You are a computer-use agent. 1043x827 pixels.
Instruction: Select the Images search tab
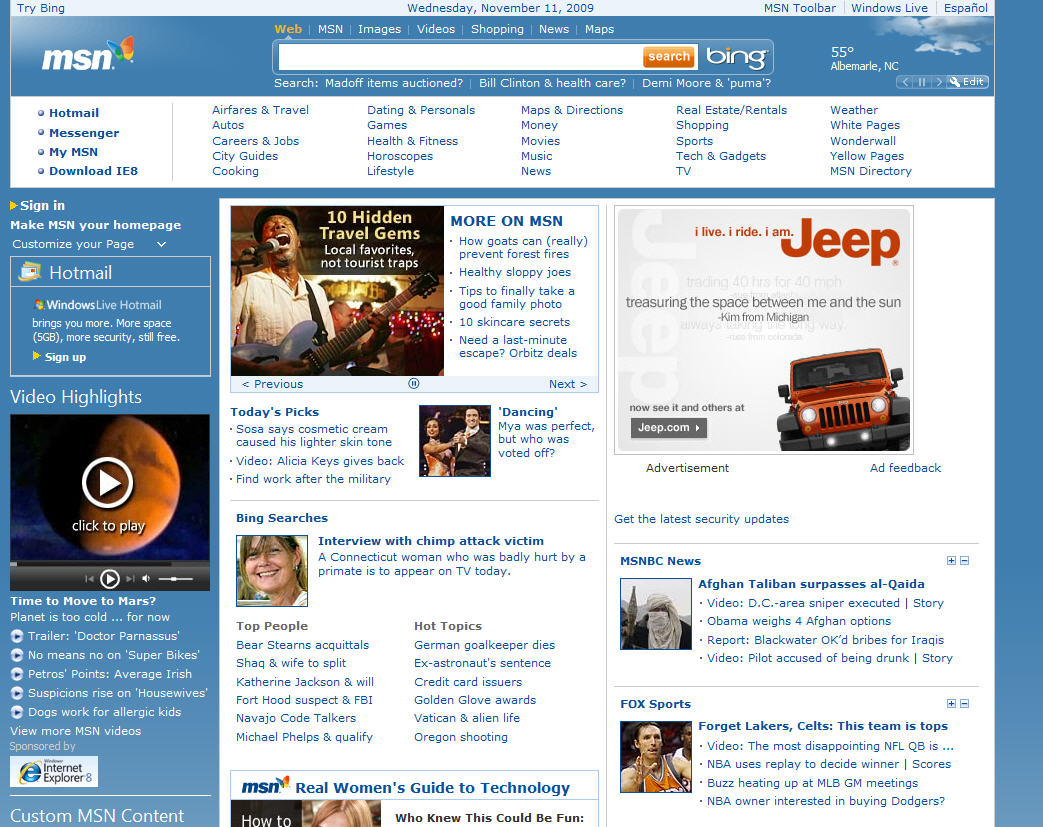point(379,29)
